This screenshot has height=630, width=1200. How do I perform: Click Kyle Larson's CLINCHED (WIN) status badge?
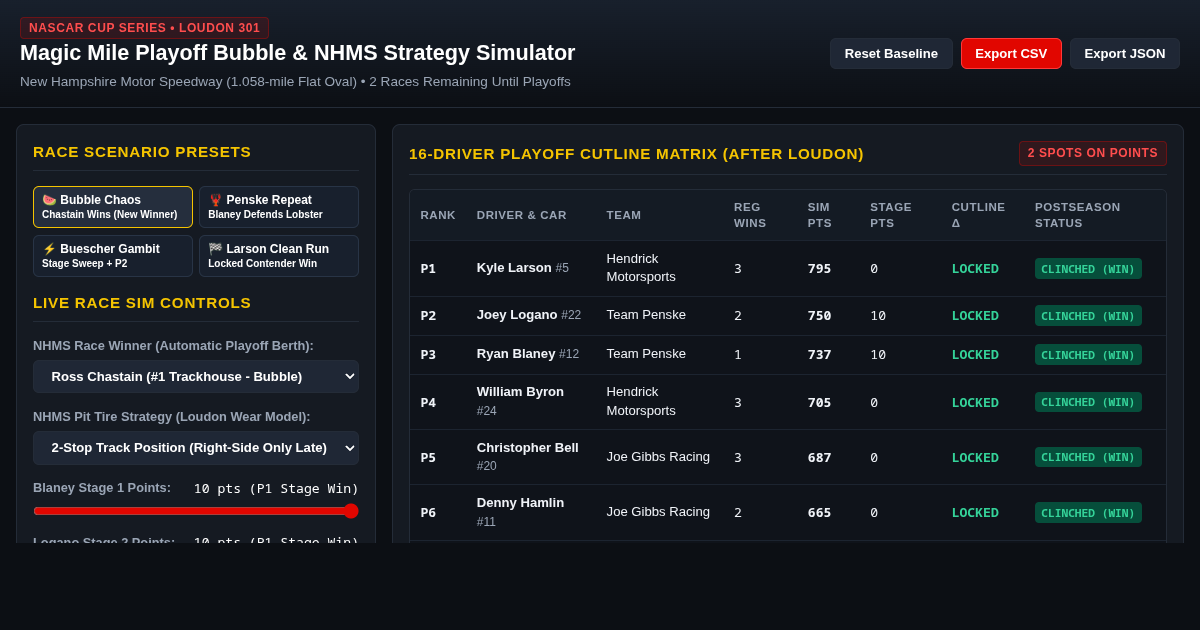[x=1088, y=269]
